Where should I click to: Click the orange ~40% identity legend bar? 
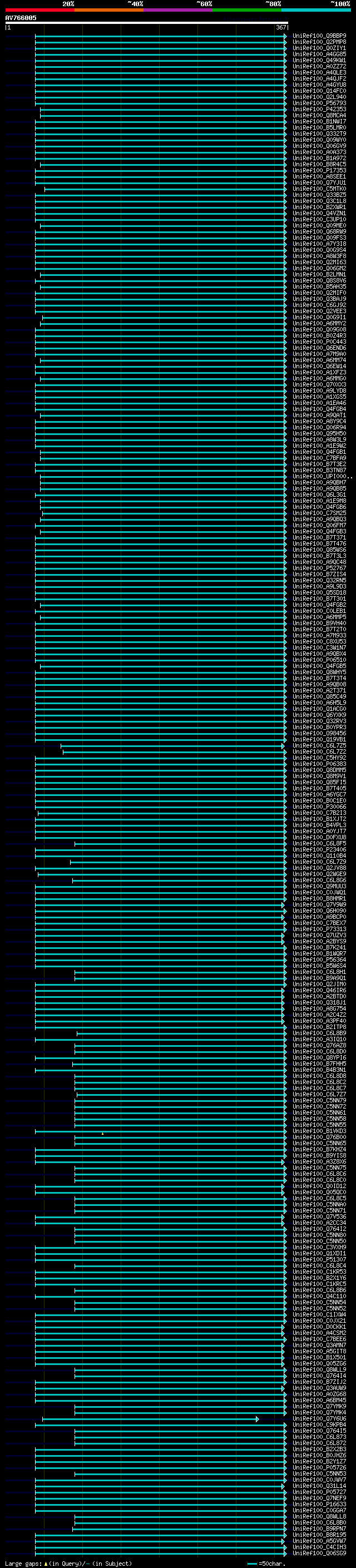click(x=109, y=10)
